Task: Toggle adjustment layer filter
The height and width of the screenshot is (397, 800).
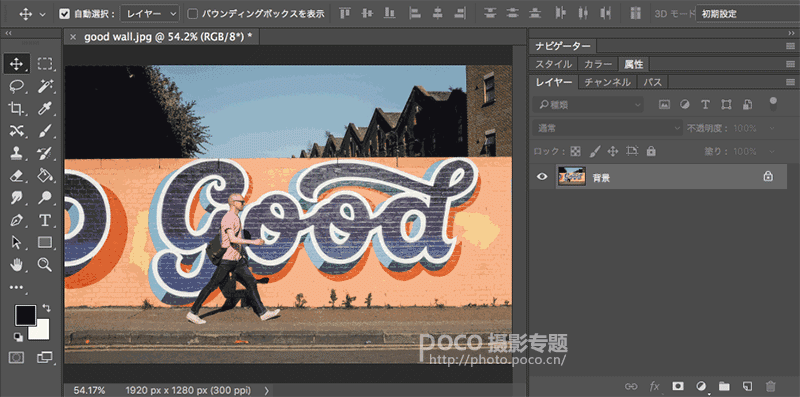Action: coord(685,105)
